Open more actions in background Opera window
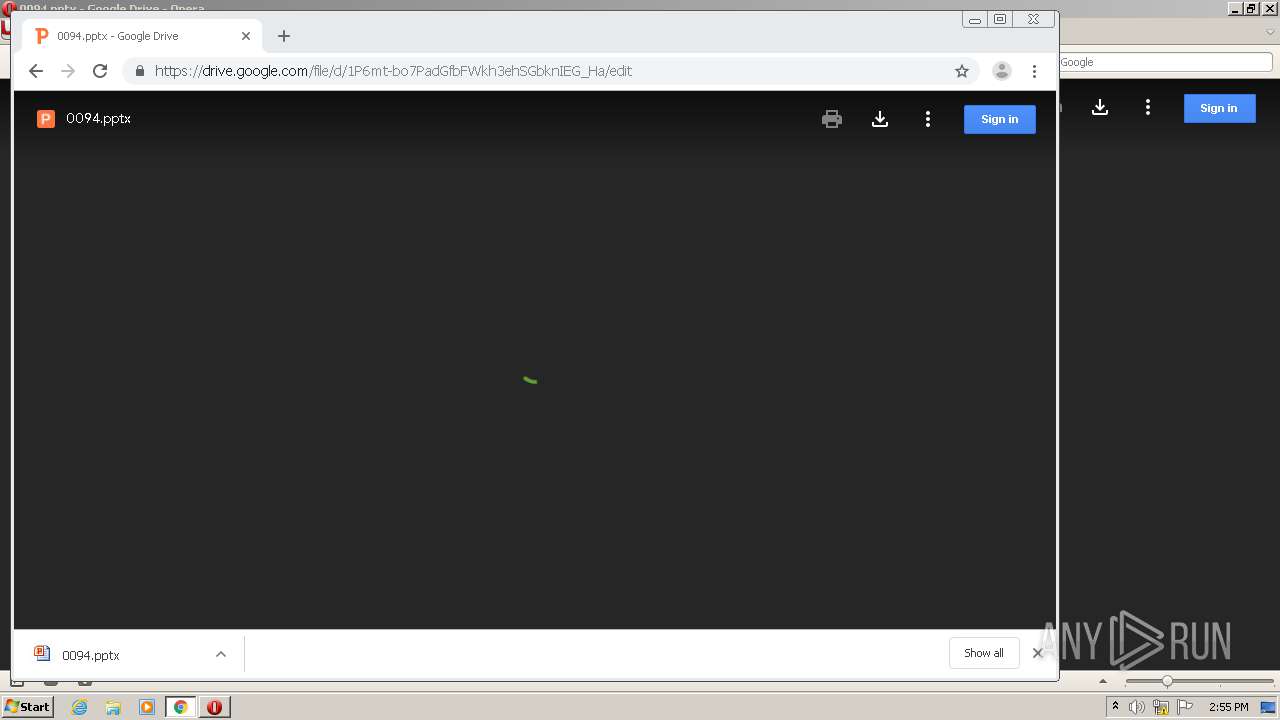Screen dimensions: 1280x720 [1148, 107]
